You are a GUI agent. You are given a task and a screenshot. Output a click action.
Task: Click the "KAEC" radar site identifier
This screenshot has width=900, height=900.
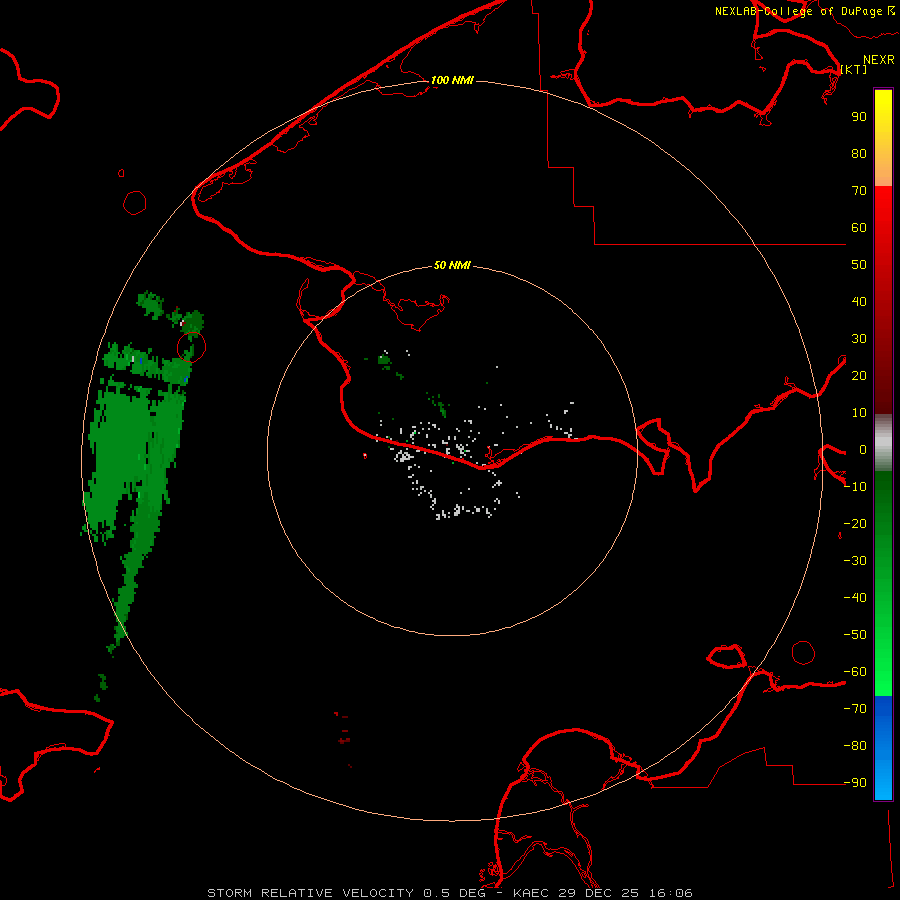(530, 893)
